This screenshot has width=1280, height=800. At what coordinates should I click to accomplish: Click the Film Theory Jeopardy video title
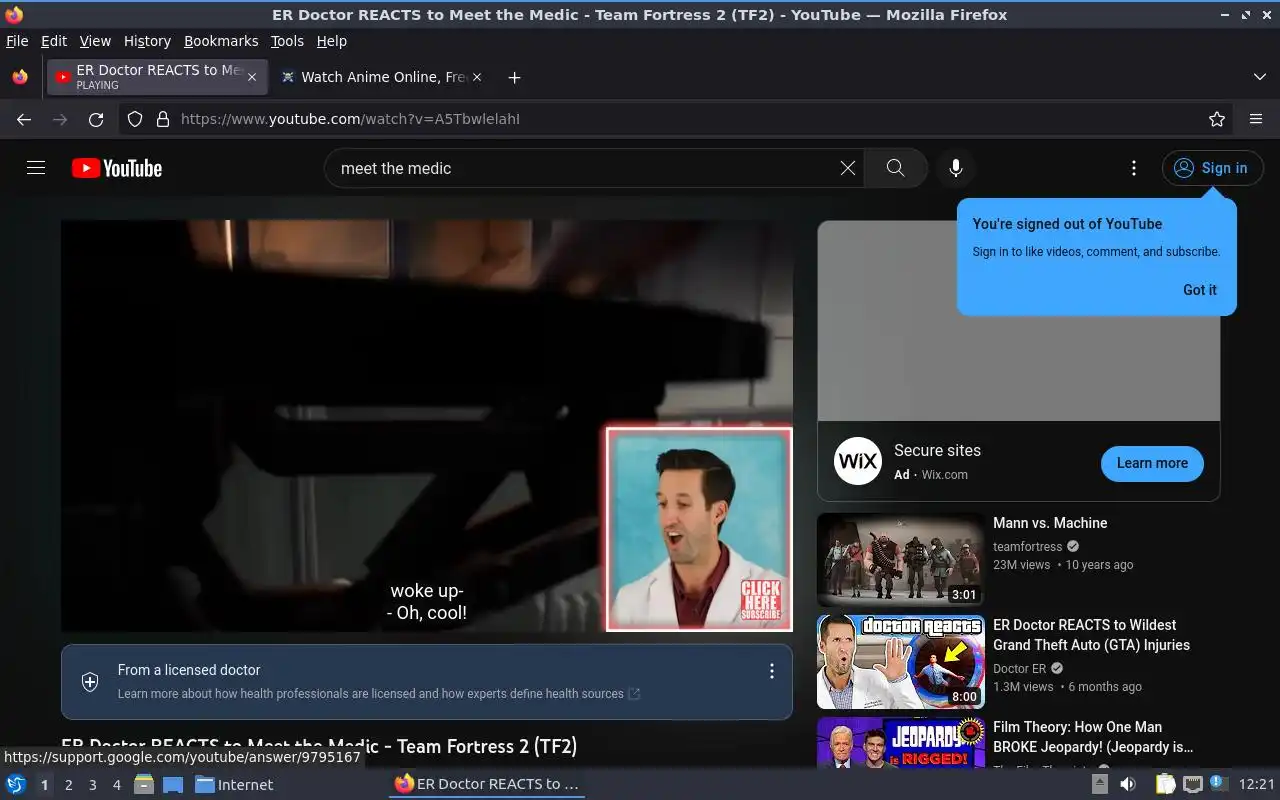click(1093, 737)
